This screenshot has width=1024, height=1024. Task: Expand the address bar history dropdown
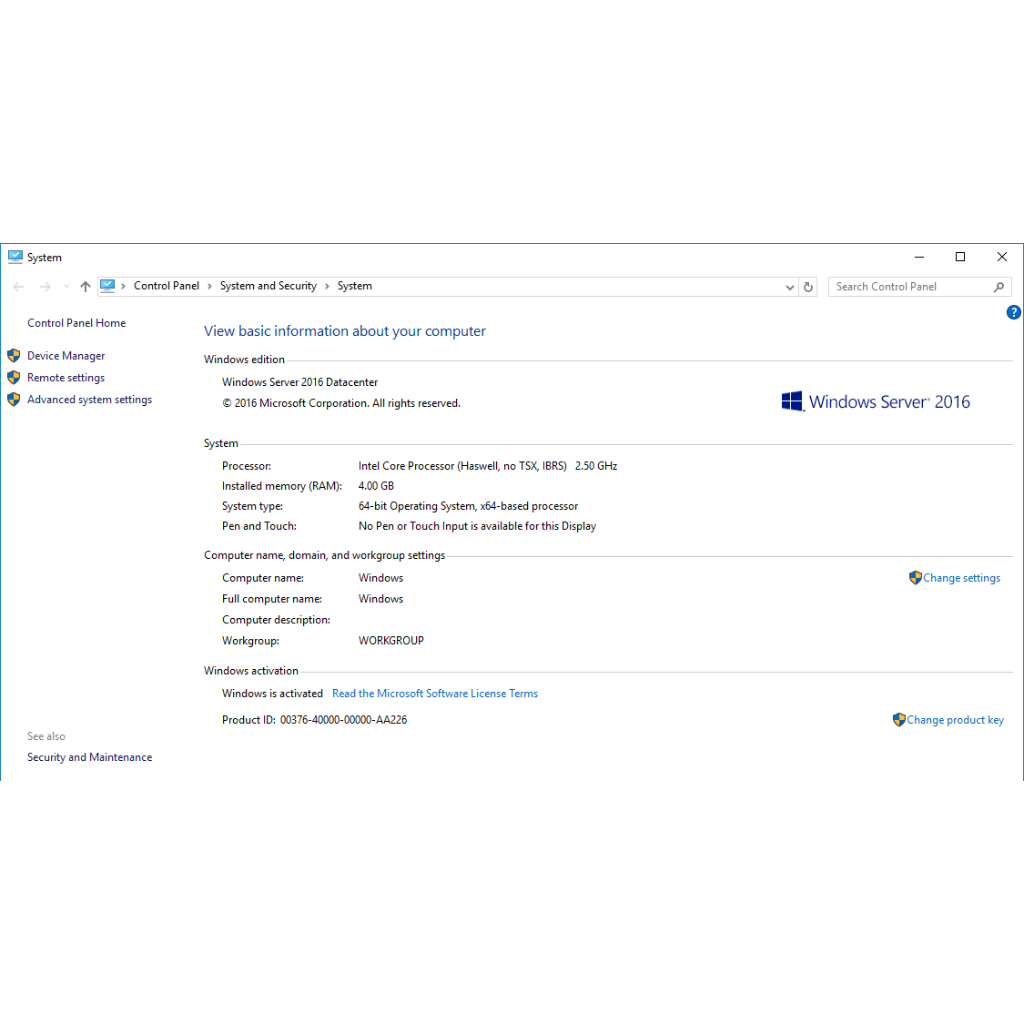pyautogui.click(x=790, y=287)
